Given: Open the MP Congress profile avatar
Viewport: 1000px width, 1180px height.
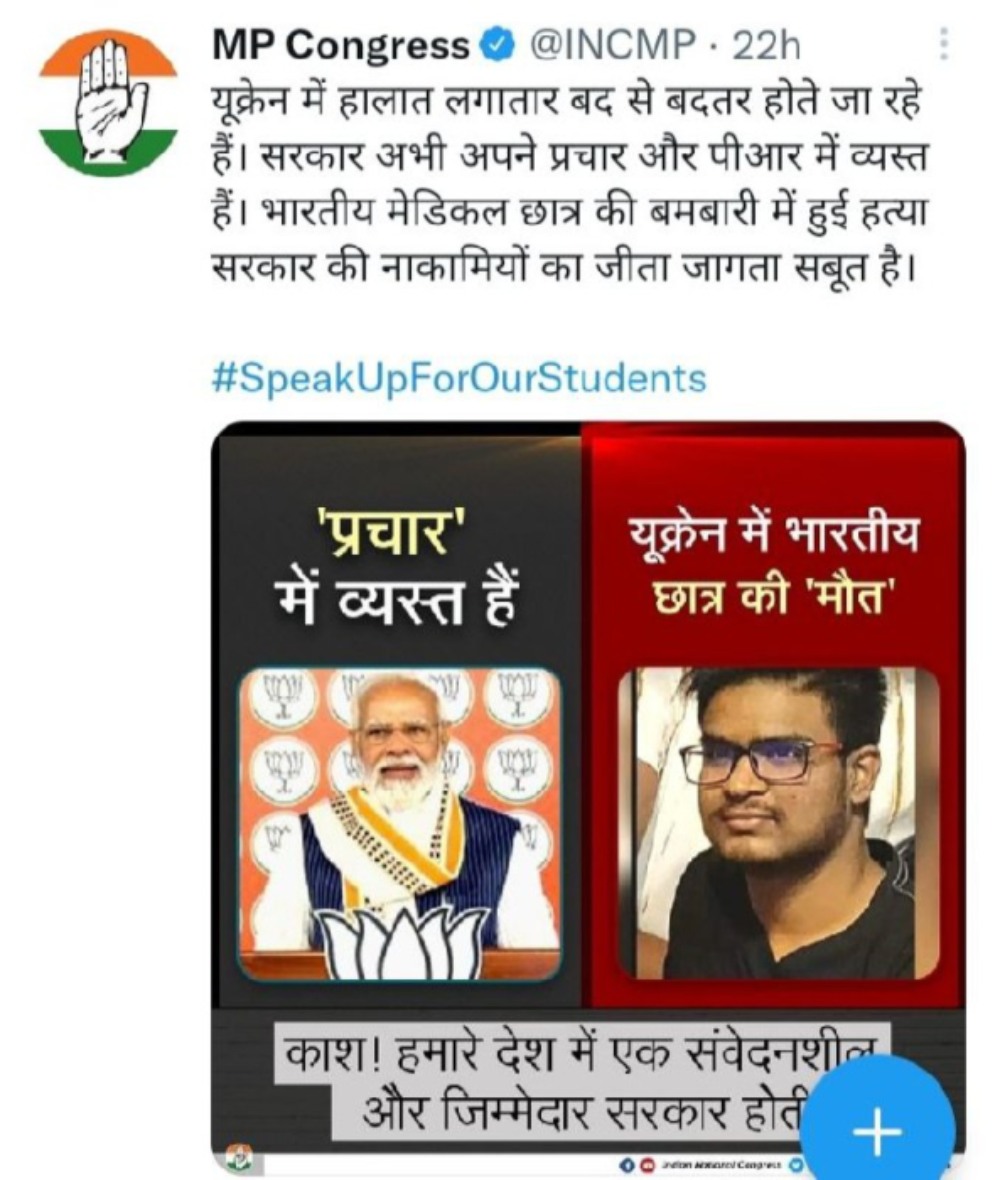Looking at the screenshot, I should [108, 103].
